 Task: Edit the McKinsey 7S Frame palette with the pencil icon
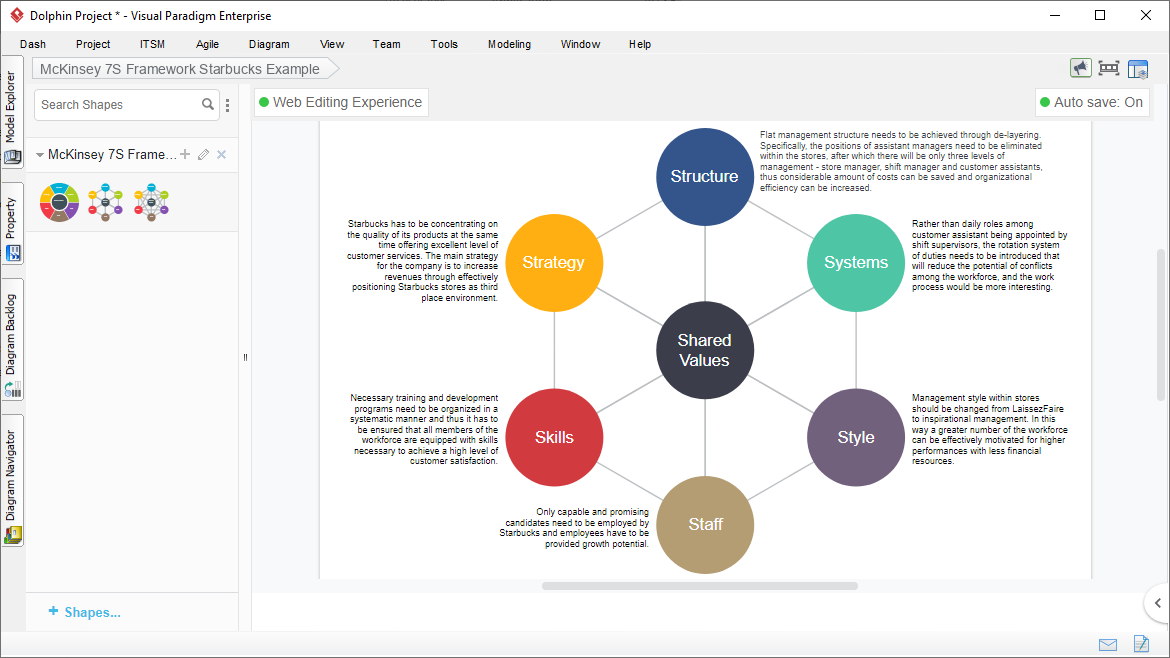click(x=203, y=154)
